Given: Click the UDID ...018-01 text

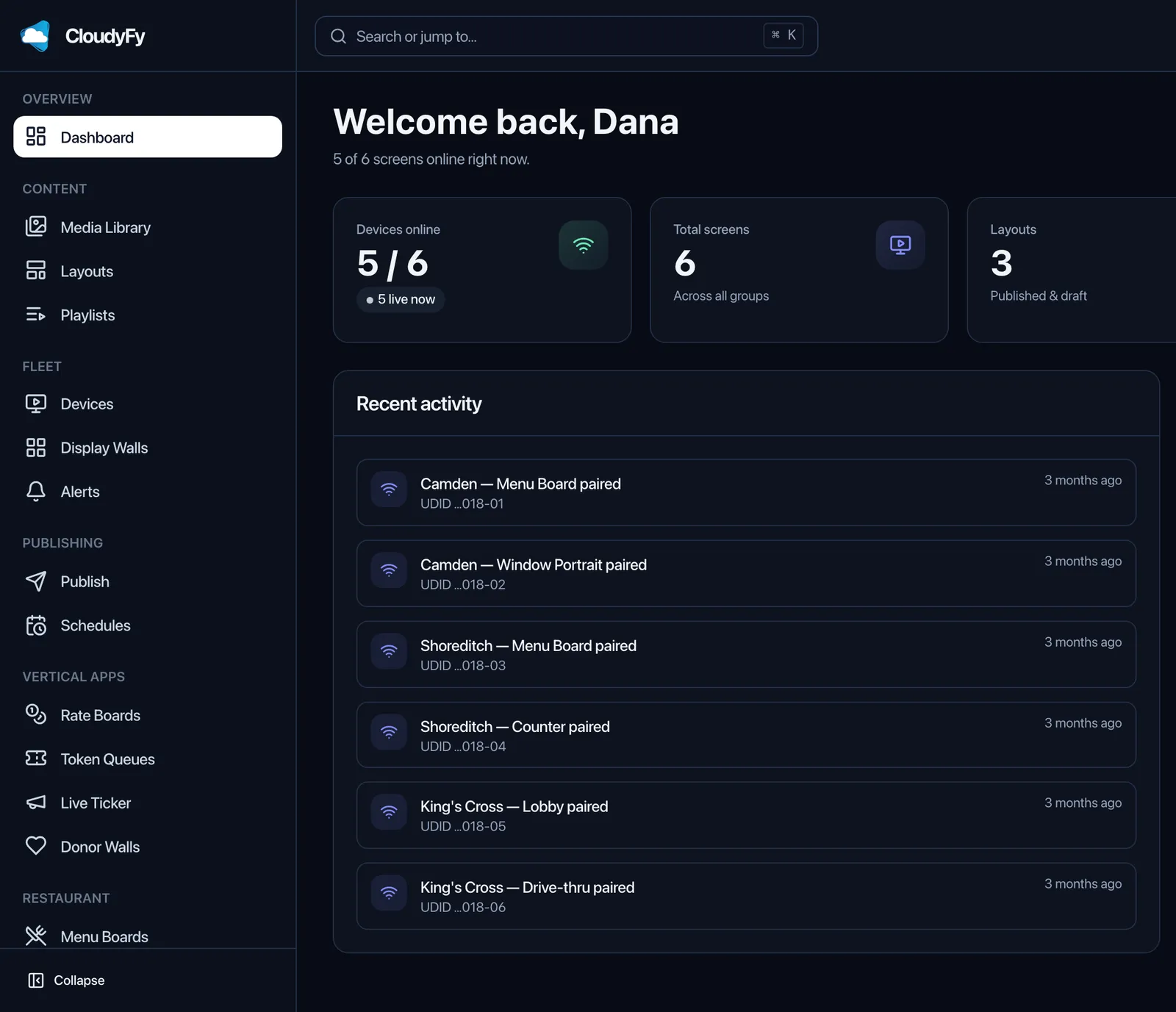Looking at the screenshot, I should tap(462, 503).
